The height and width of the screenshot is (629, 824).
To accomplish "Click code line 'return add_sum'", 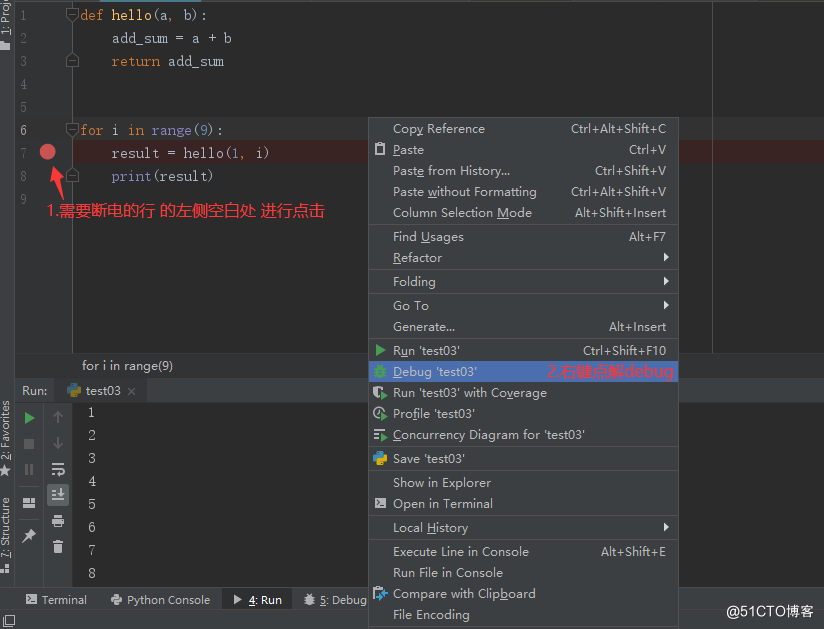I will click(x=168, y=61).
